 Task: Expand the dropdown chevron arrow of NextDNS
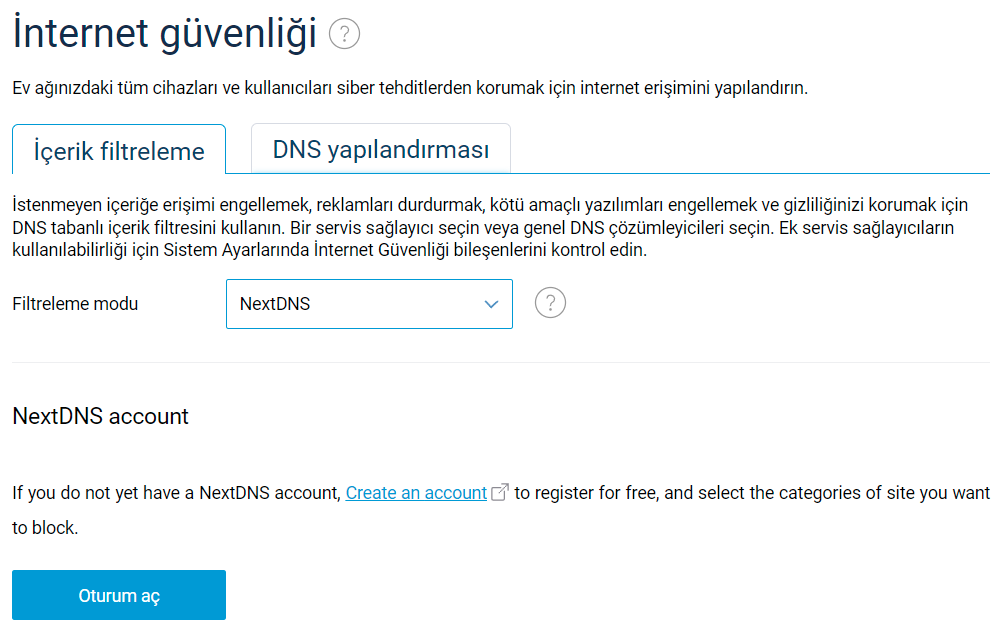pos(491,304)
